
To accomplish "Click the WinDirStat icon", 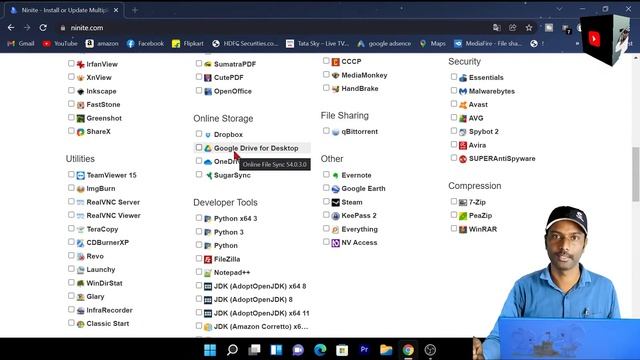I will tap(80, 283).
